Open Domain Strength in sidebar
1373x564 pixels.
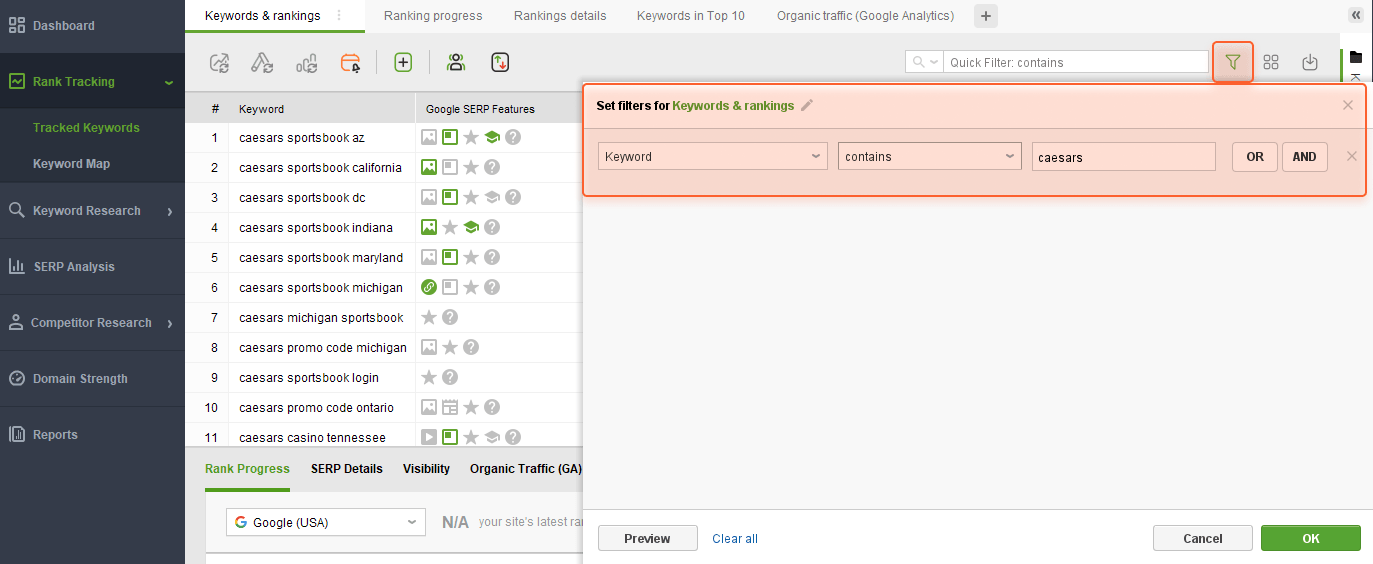[x=92, y=379]
